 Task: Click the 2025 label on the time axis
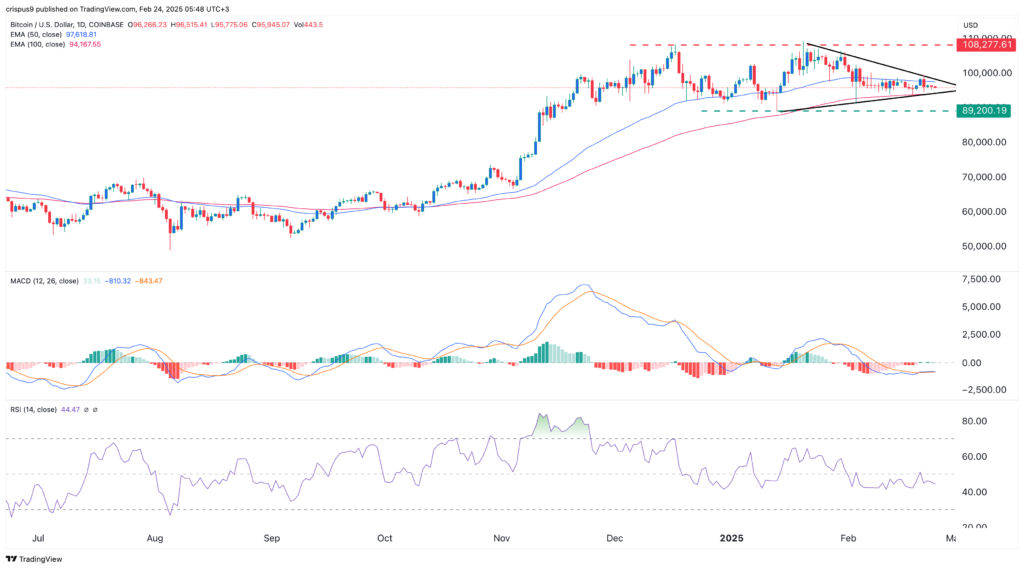733,537
